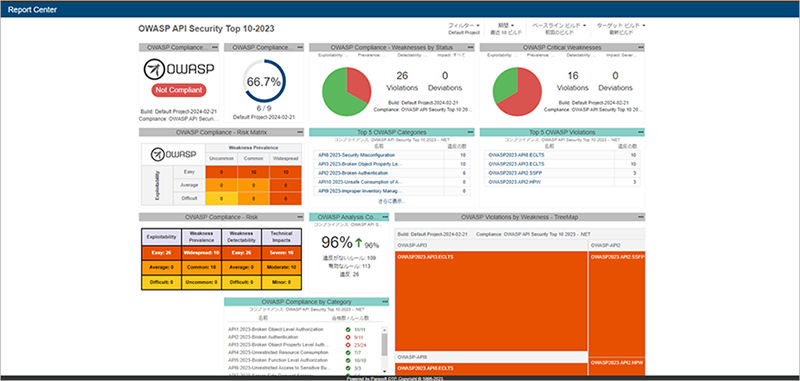Open menu on Weaknesses by Status widget
Image resolution: width=800 pixels, height=381 pixels.
470,47
